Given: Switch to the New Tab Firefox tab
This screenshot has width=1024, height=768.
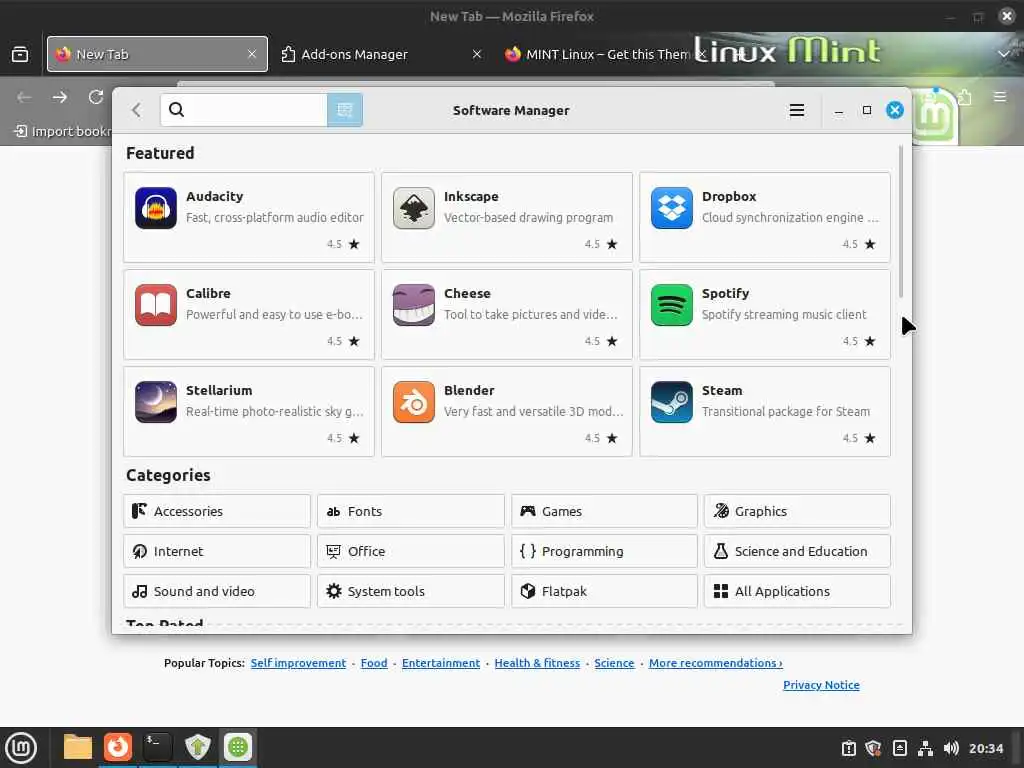Looking at the screenshot, I should (x=157, y=54).
